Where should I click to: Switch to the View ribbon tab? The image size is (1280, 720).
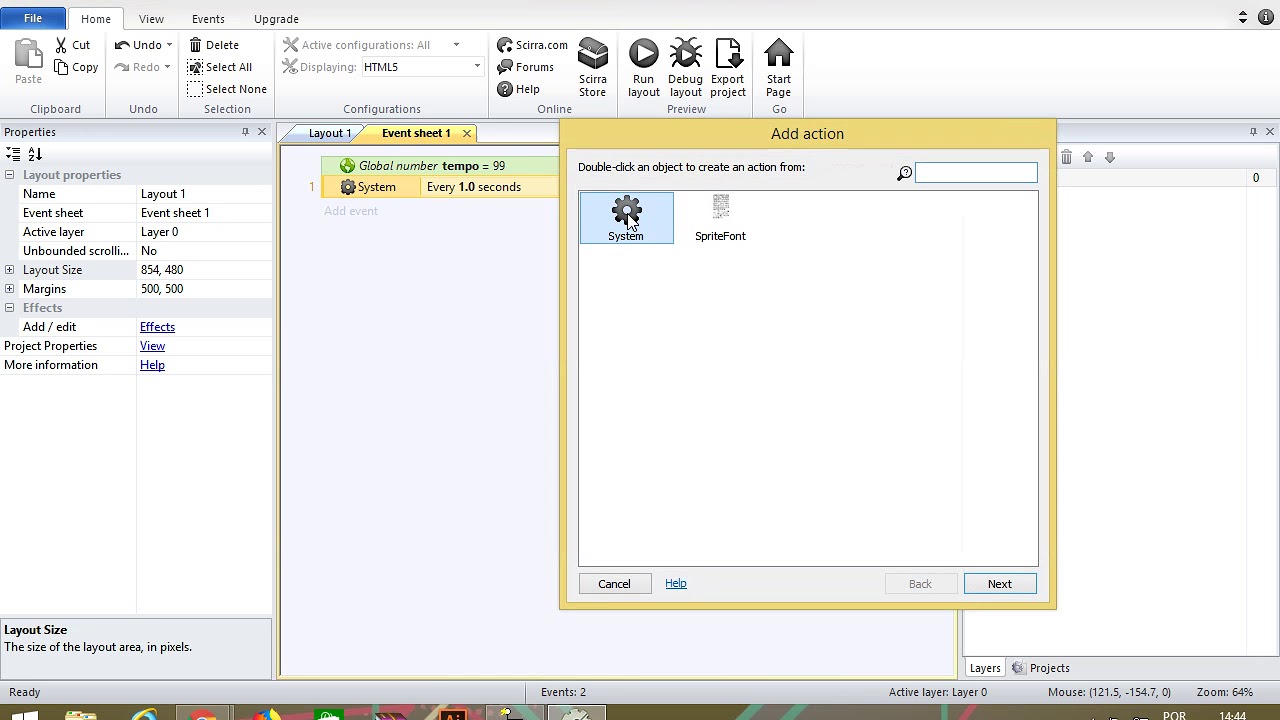click(x=151, y=19)
